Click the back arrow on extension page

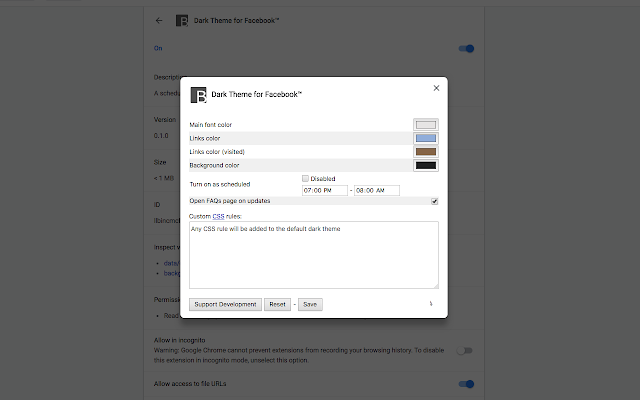click(x=159, y=20)
